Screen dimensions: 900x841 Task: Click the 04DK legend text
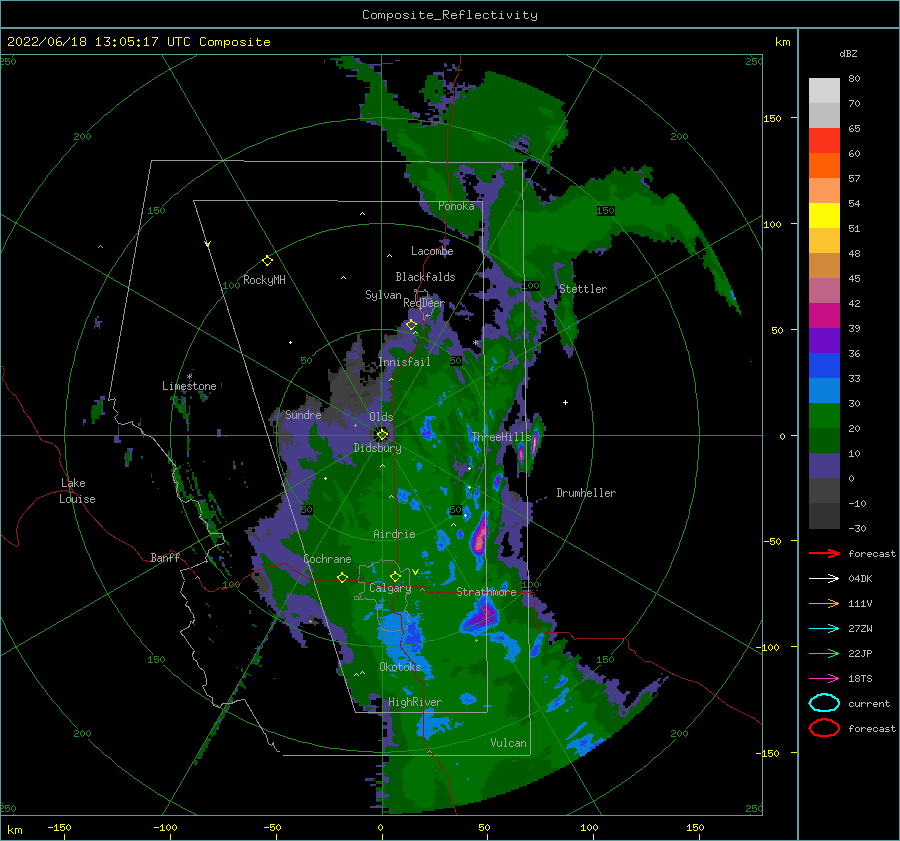pyautogui.click(x=860, y=579)
